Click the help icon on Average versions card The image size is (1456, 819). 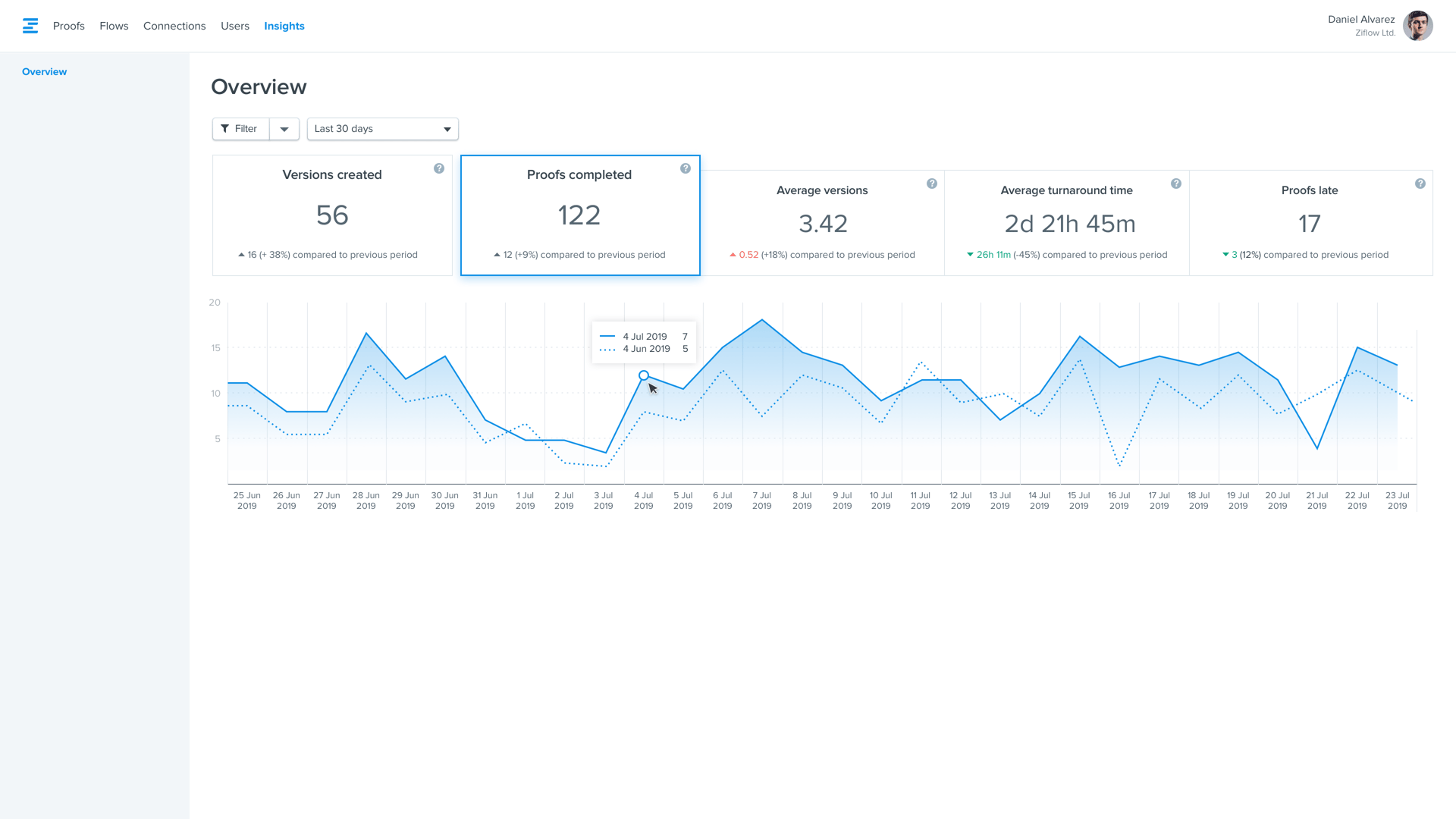pos(931,184)
